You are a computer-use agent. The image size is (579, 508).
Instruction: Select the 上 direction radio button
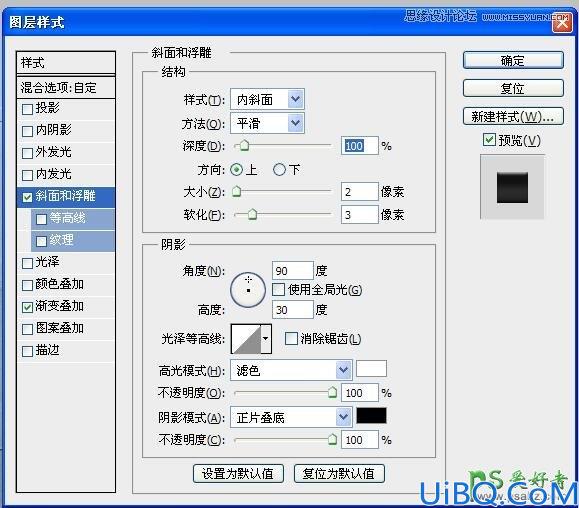click(x=236, y=170)
